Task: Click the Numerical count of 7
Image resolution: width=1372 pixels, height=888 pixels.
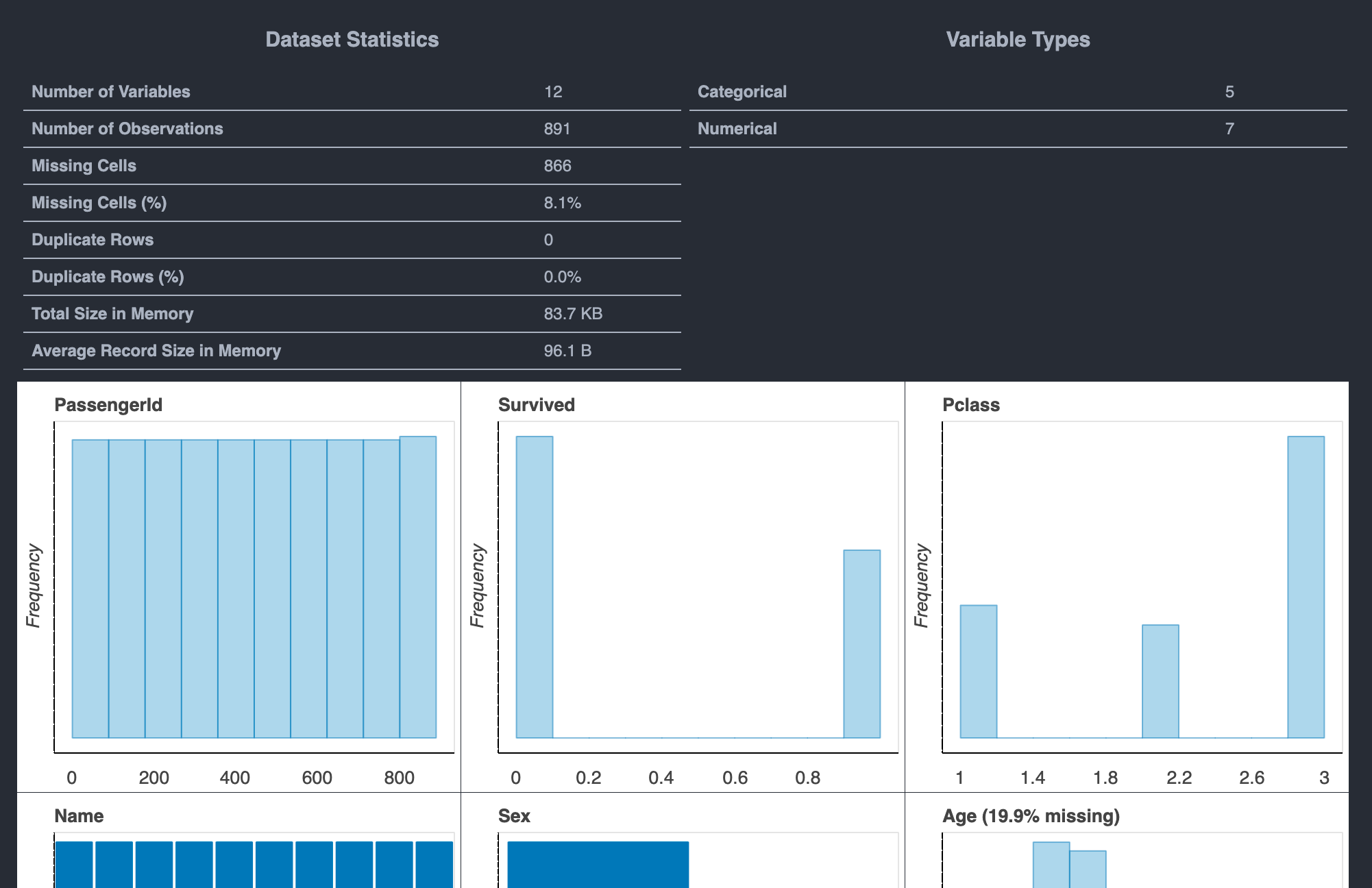Action: point(1229,128)
